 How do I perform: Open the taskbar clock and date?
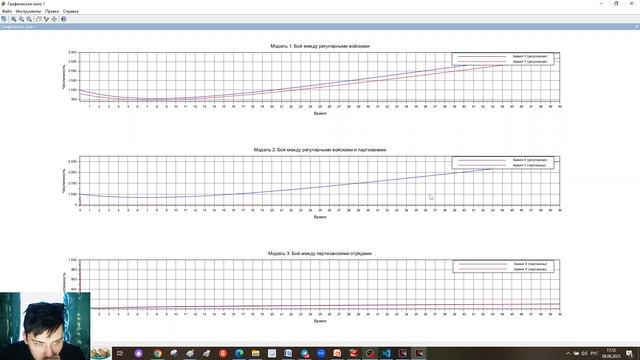[x=611, y=353]
